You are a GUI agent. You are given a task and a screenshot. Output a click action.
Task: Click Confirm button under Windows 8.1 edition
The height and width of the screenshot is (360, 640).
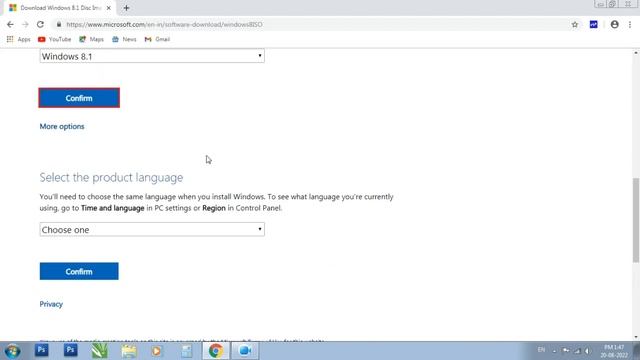point(79,98)
